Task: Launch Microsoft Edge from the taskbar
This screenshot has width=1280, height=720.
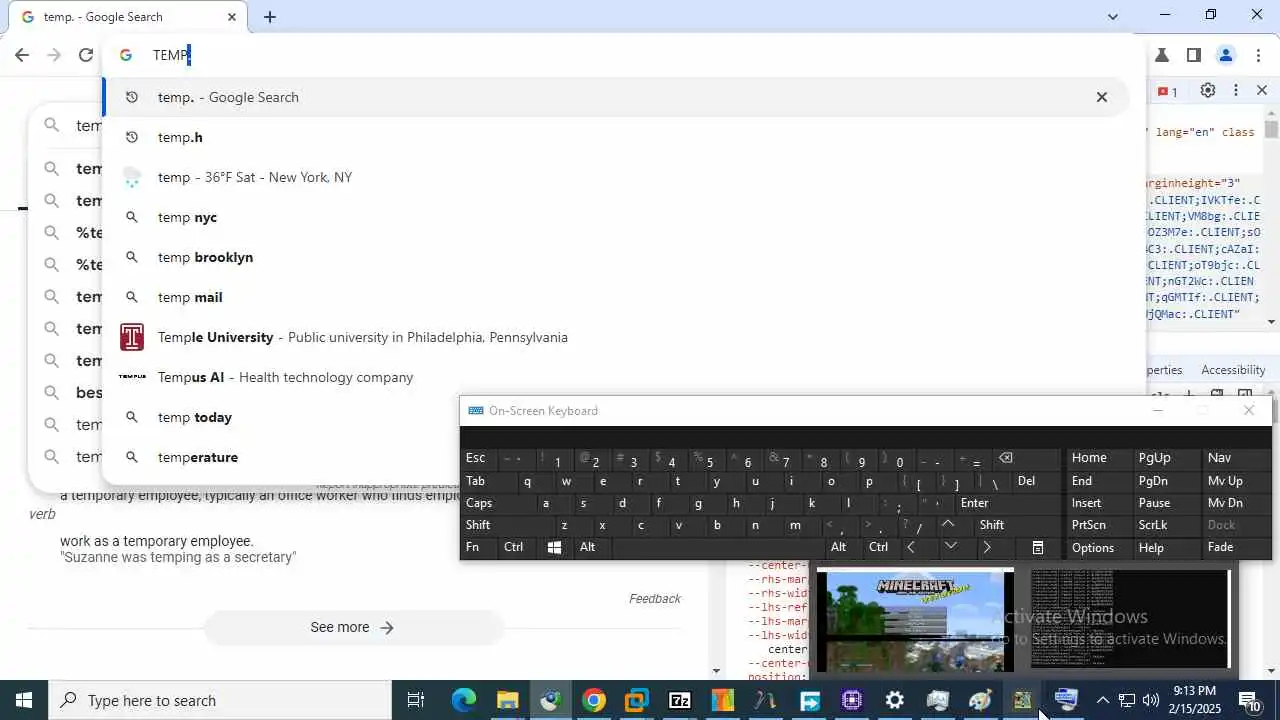Action: tap(464, 700)
